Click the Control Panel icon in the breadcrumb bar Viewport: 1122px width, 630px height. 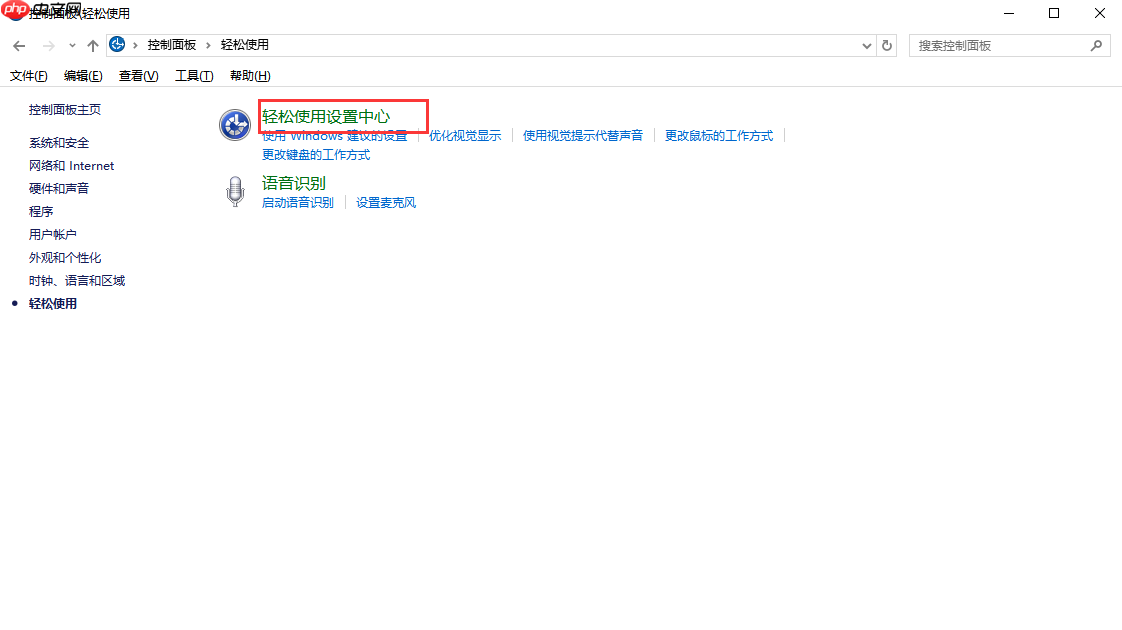[x=117, y=44]
